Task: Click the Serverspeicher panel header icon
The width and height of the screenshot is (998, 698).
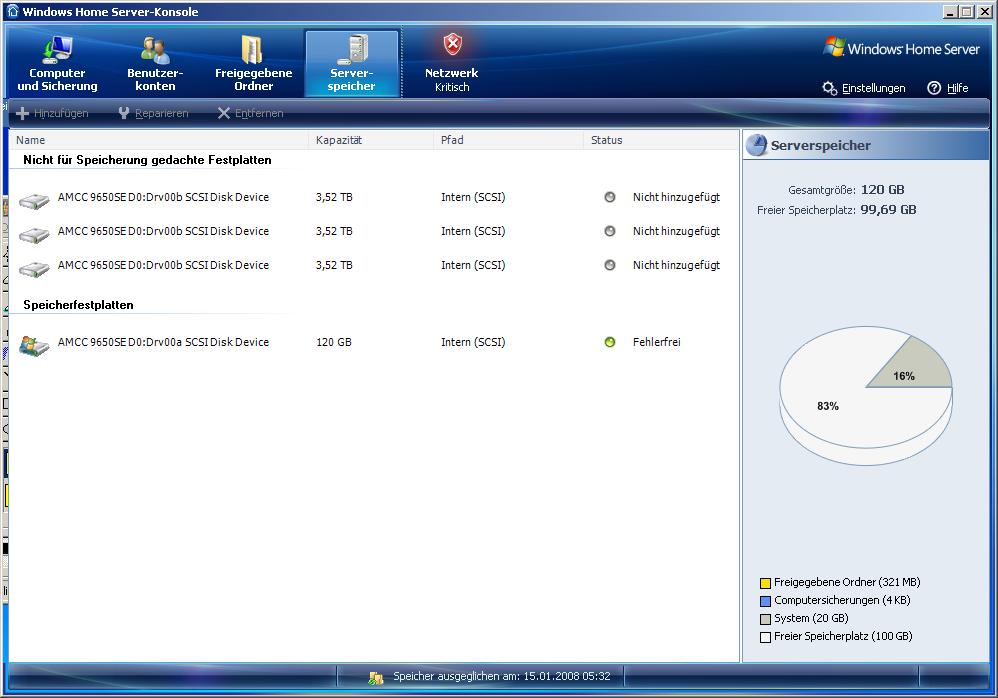Action: point(756,145)
